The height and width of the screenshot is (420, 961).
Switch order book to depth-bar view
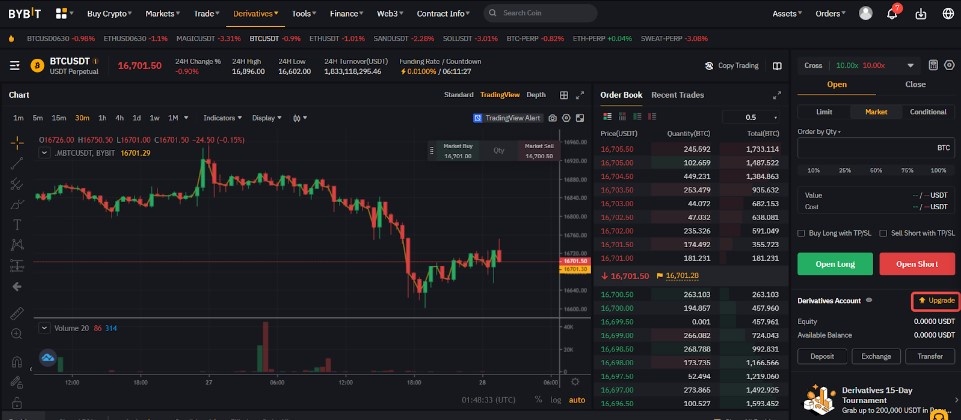[x=622, y=116]
